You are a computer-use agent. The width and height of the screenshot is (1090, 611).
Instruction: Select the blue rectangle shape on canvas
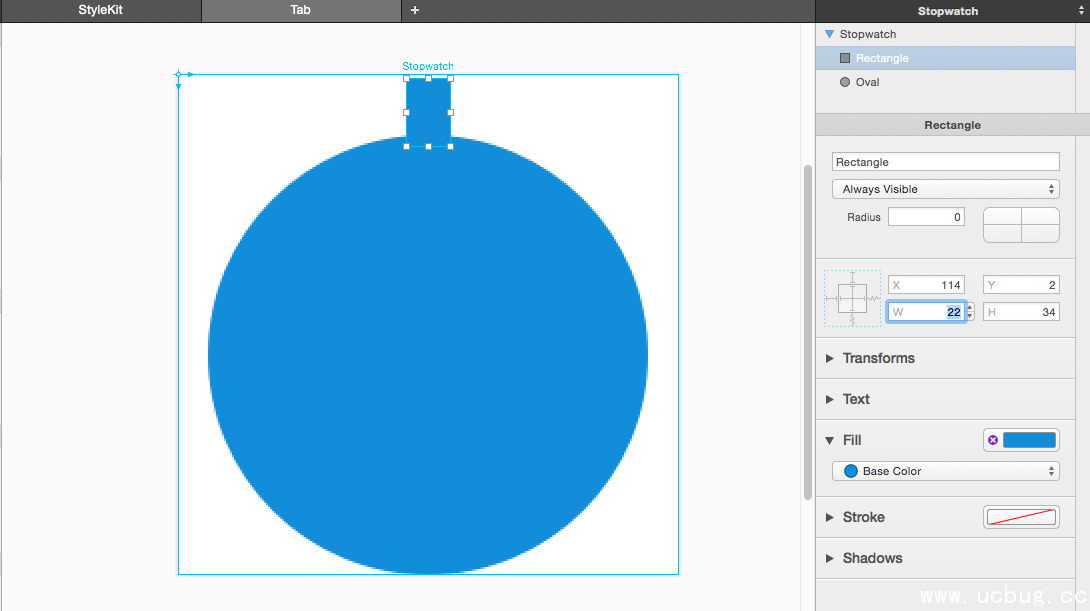tap(428, 112)
